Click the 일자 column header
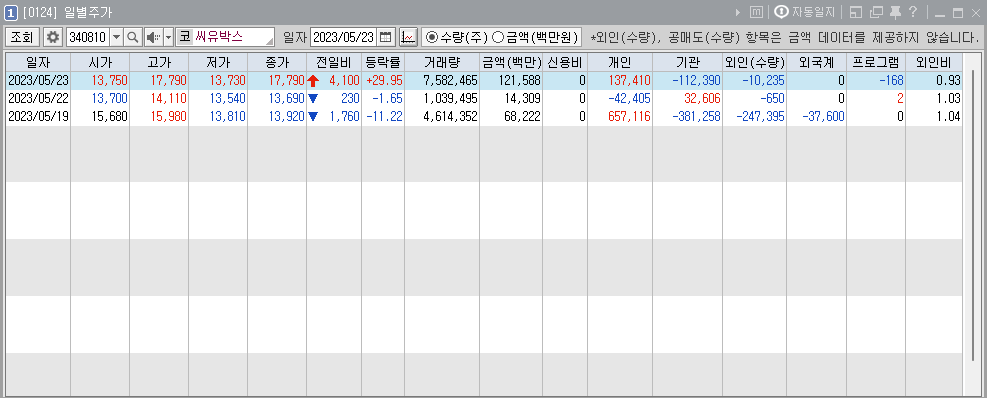 pyautogui.click(x=38, y=62)
